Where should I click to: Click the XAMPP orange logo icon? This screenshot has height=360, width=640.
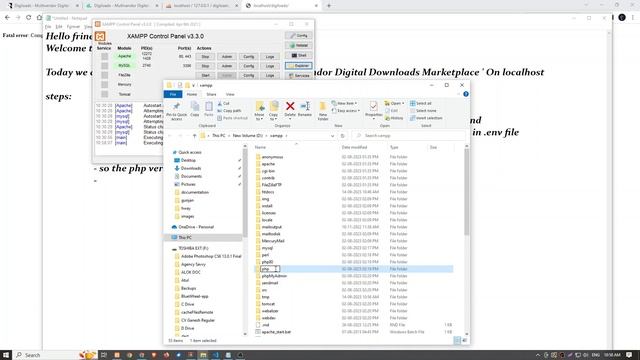[100, 36]
